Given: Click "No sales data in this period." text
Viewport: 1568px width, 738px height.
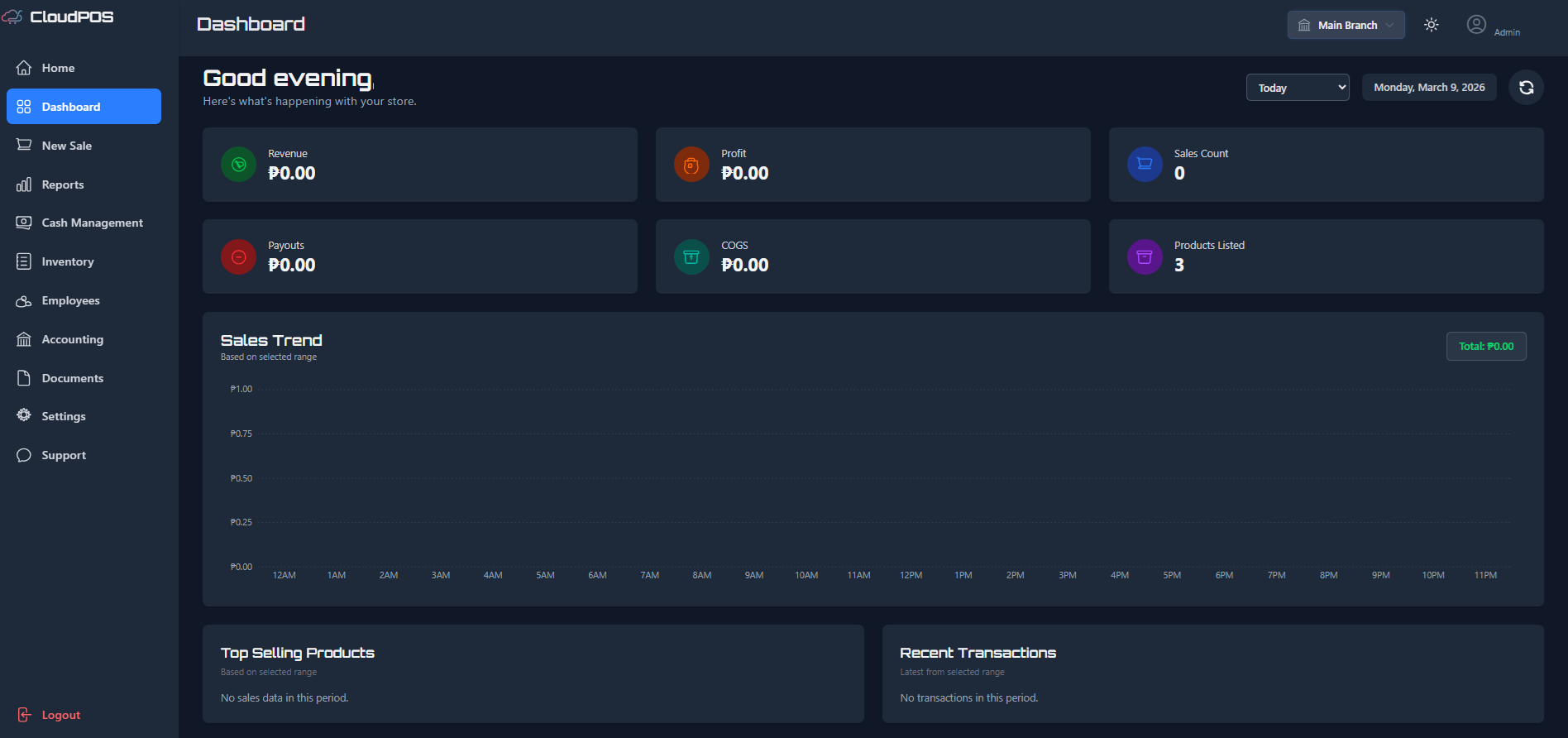Looking at the screenshot, I should [284, 698].
